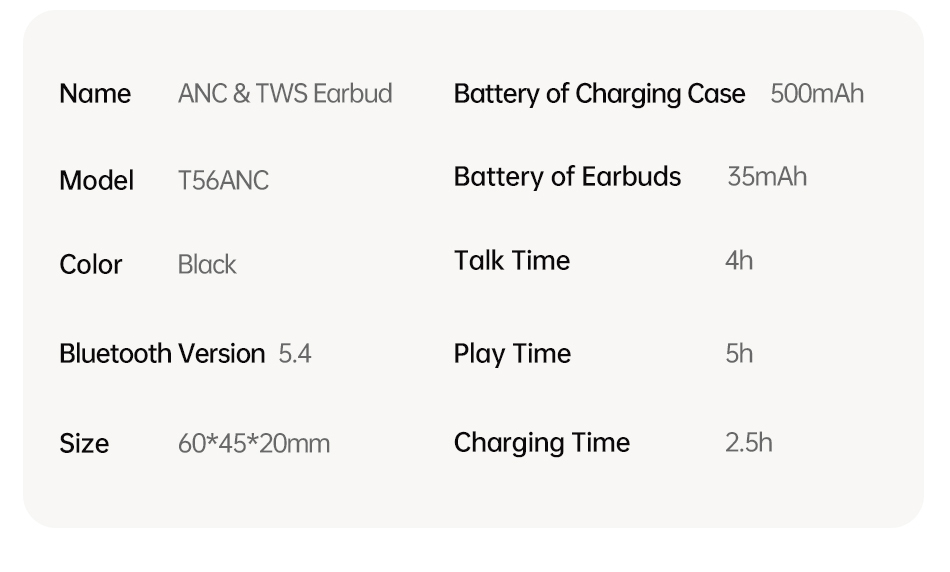This screenshot has width=950, height=572.
Task: Select the T56ANC model value
Action: (x=223, y=181)
